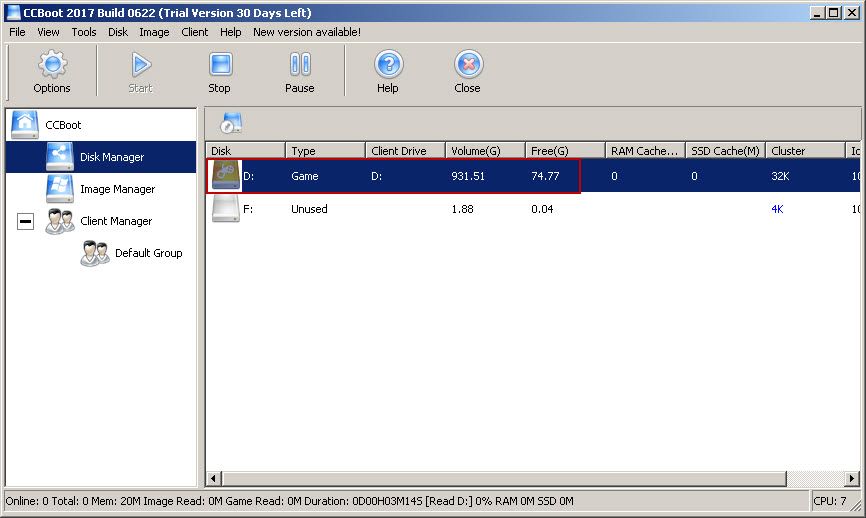Screen dimensions: 866x518
Task: Click the Unused type cell
Action: [x=309, y=209]
